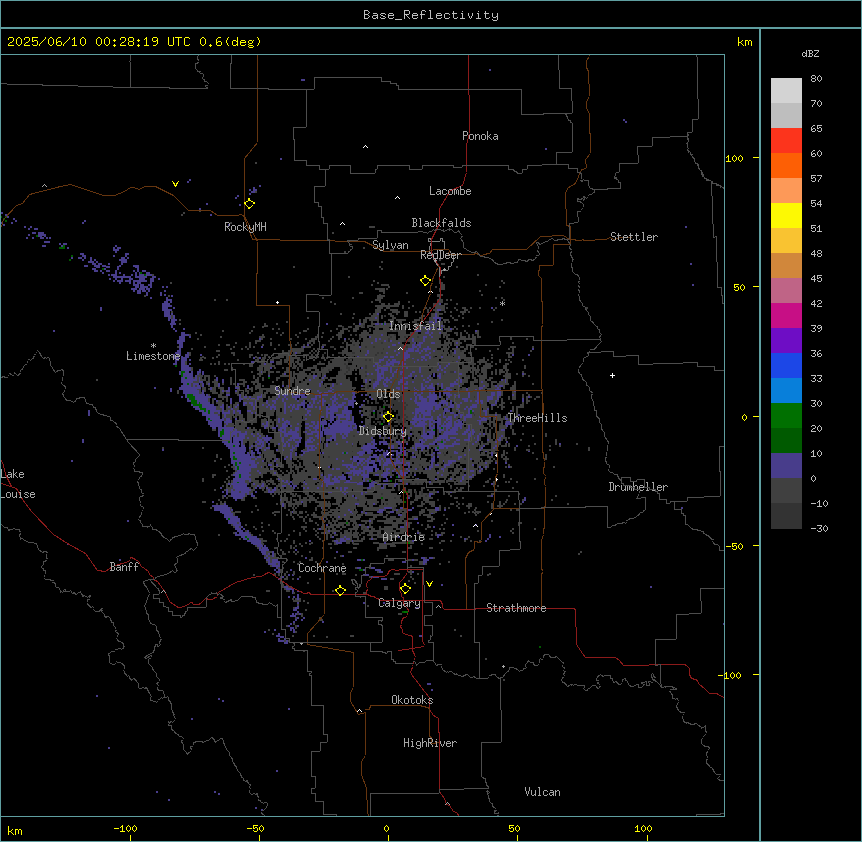Click the -30 value in dBZ legend
862x842 pixels.
click(819, 528)
